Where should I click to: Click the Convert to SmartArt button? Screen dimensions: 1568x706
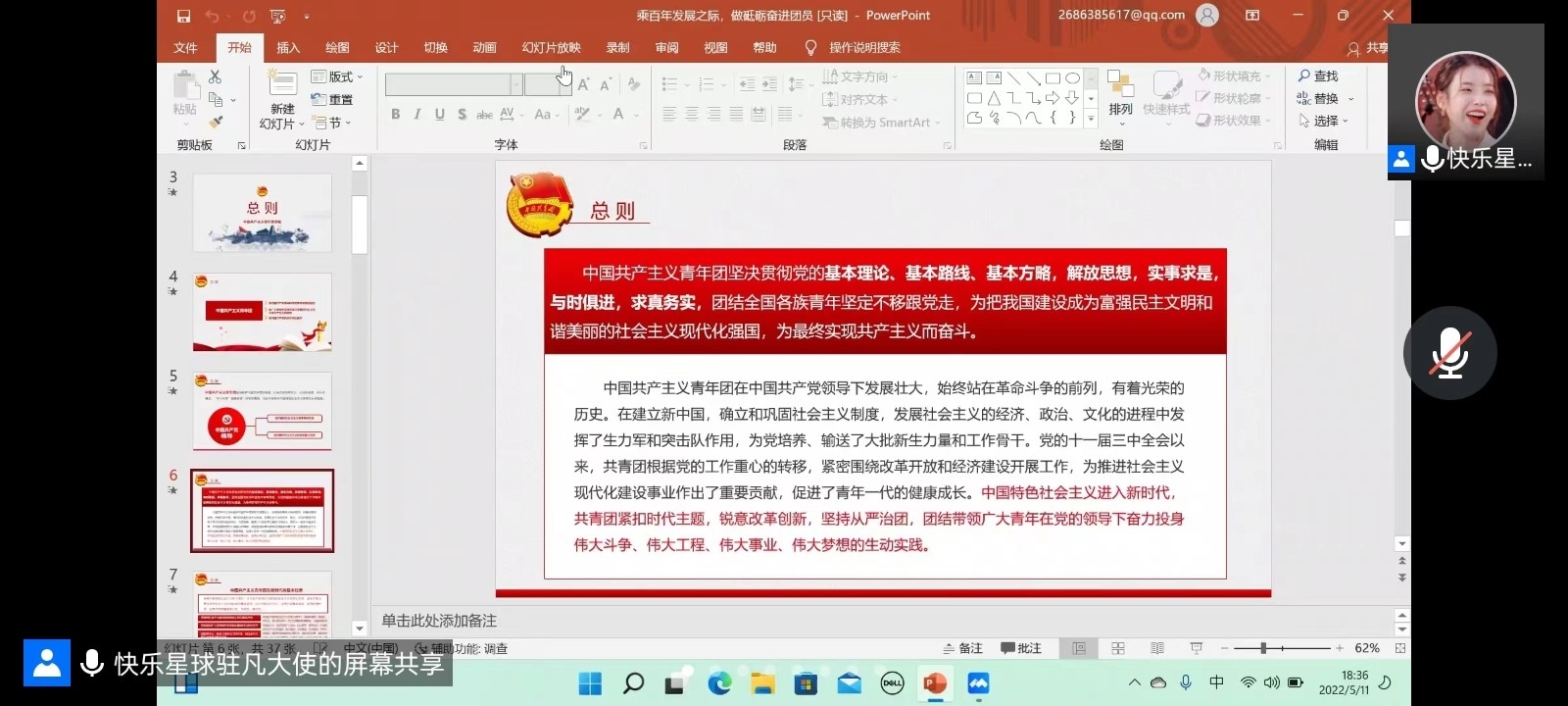point(881,123)
